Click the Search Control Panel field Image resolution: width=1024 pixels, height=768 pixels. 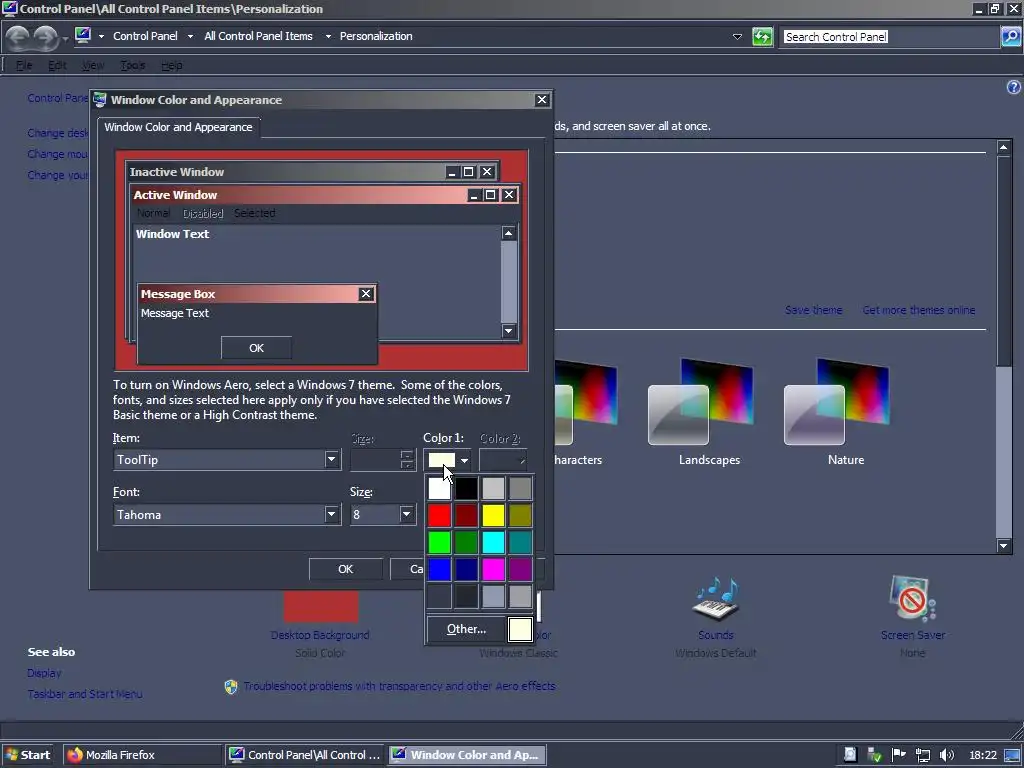tap(890, 37)
